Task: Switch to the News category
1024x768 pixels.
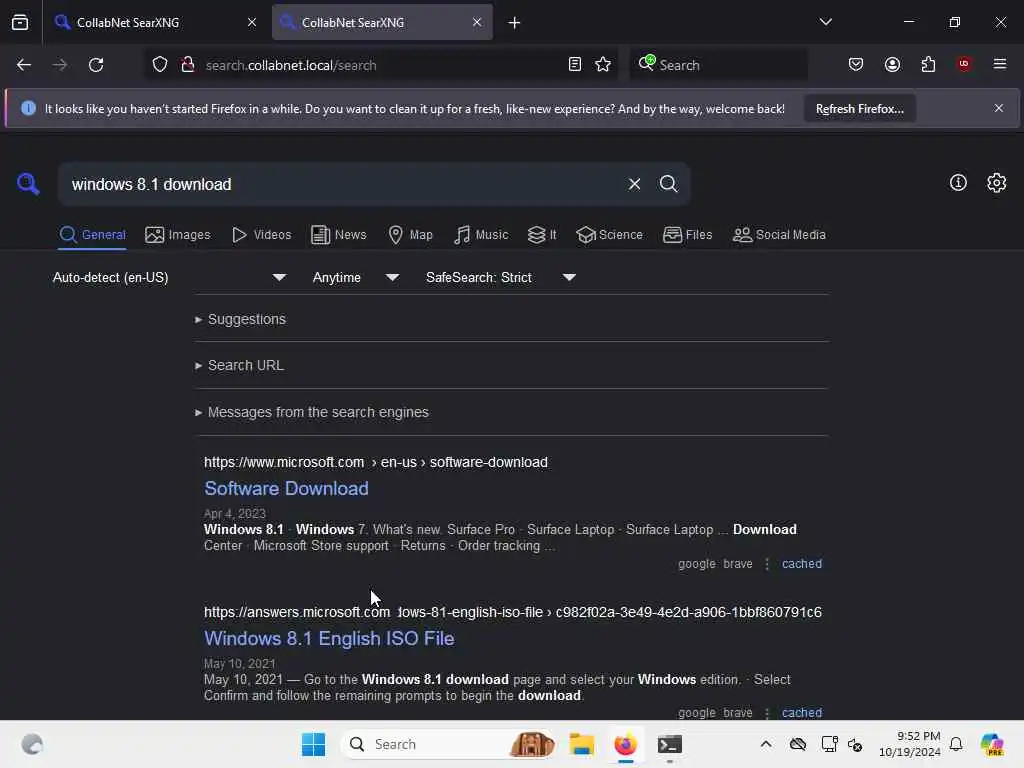Action: click(x=339, y=235)
